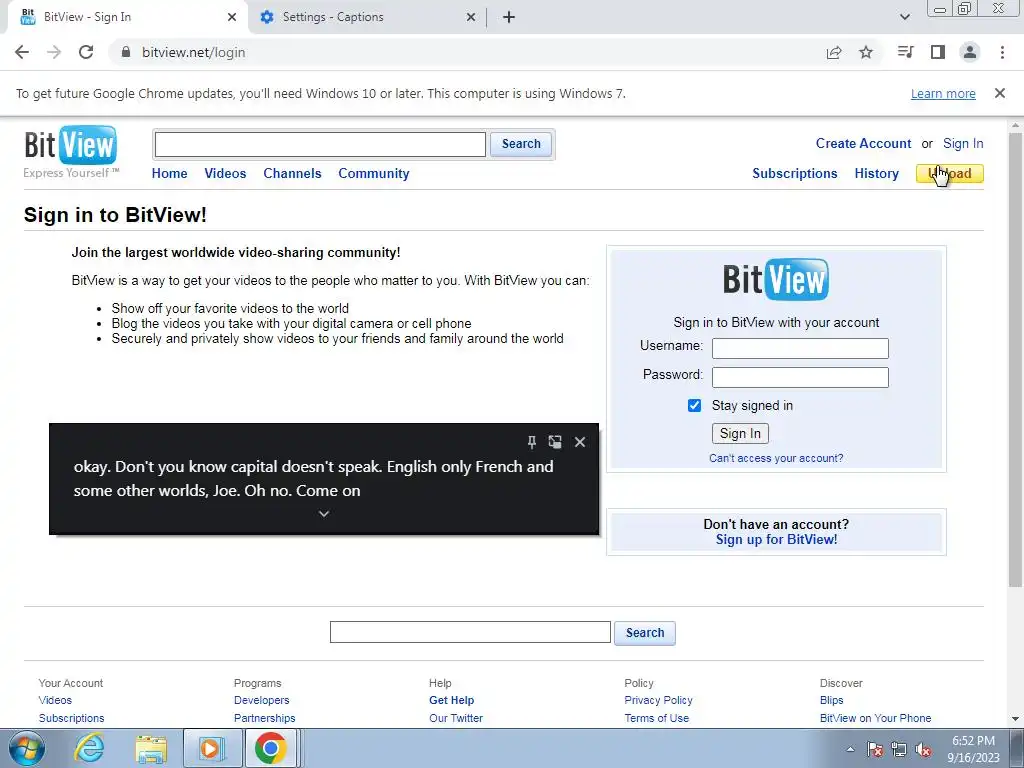This screenshot has width=1024, height=768.
Task: Open Windows Explorer folder in taskbar
Action: tap(151, 749)
